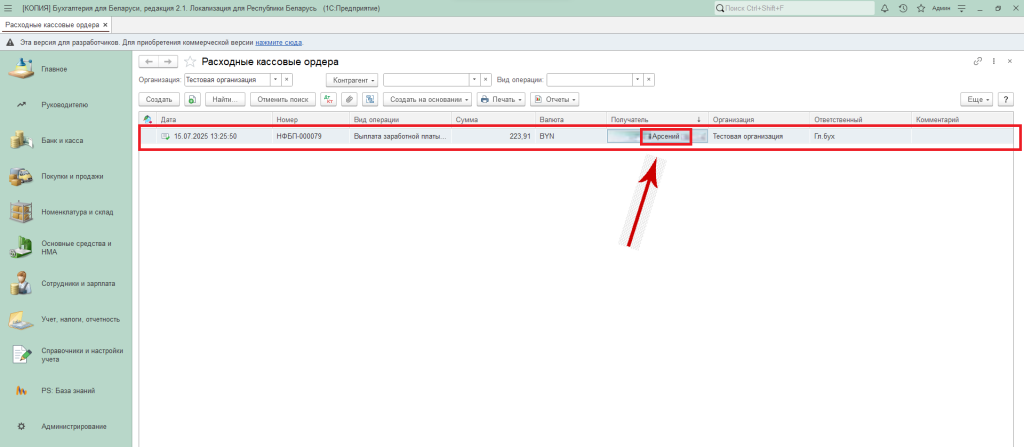Click Создать button

159,99
